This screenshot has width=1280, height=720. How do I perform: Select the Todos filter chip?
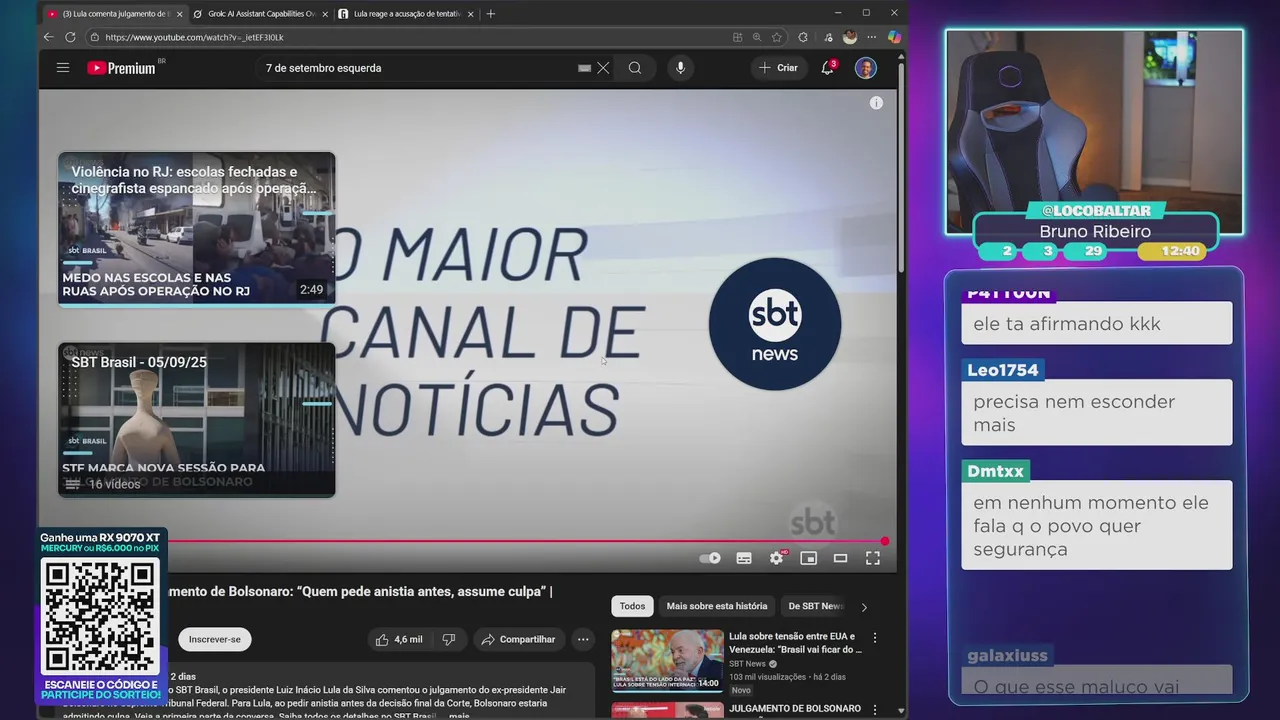(x=632, y=606)
